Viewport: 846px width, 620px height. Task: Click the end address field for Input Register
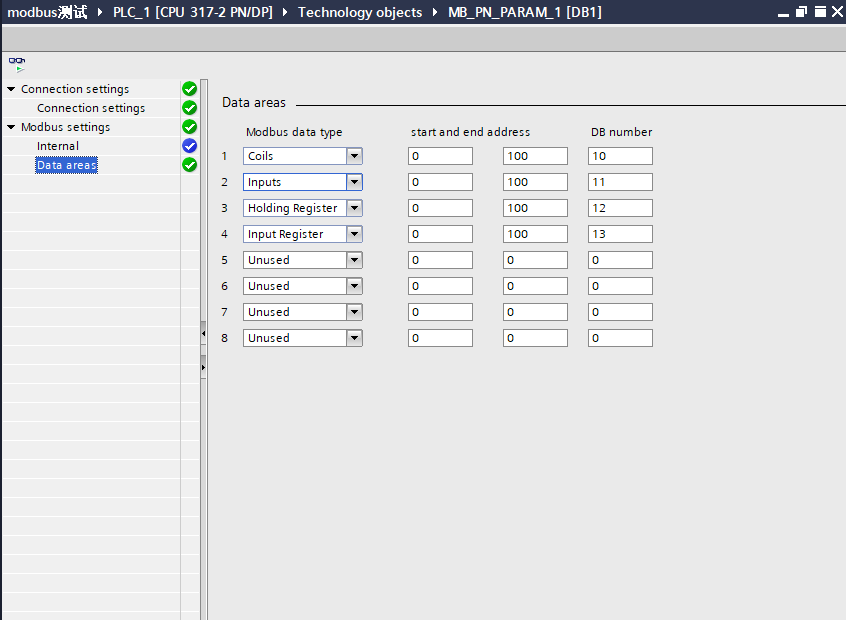[x=534, y=234]
